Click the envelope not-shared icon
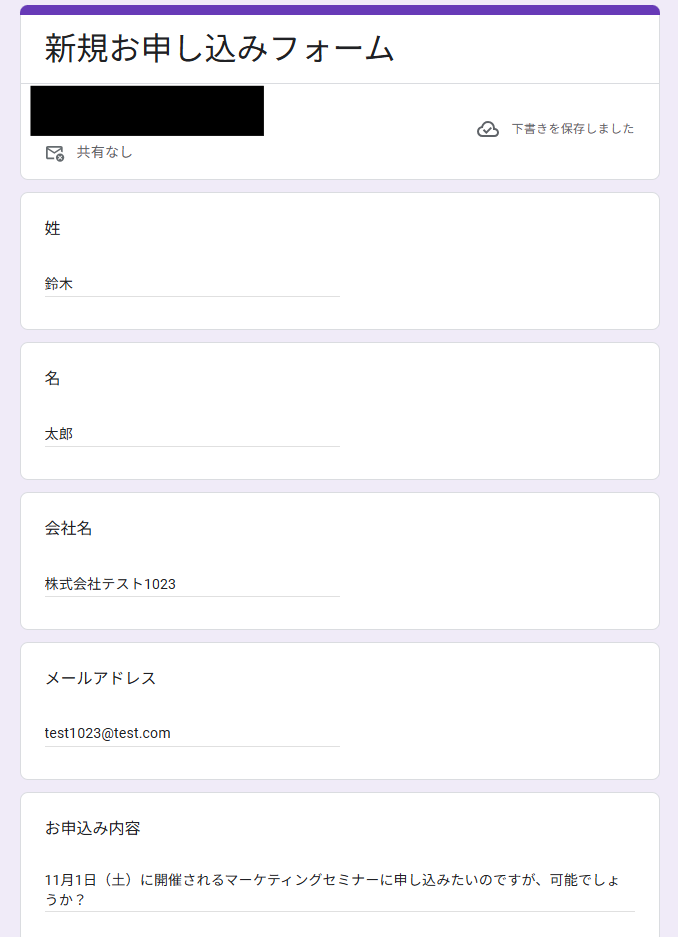Image resolution: width=678 pixels, height=937 pixels. pyautogui.click(x=55, y=153)
